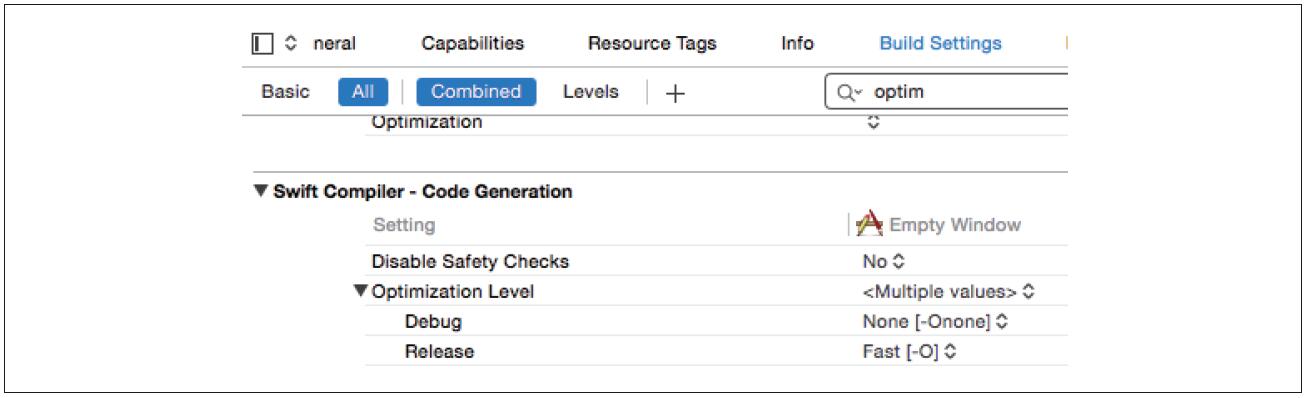Collapse the Swift Compiler - Code Generation section
Image resolution: width=1309 pixels, height=398 pixels.
260,192
